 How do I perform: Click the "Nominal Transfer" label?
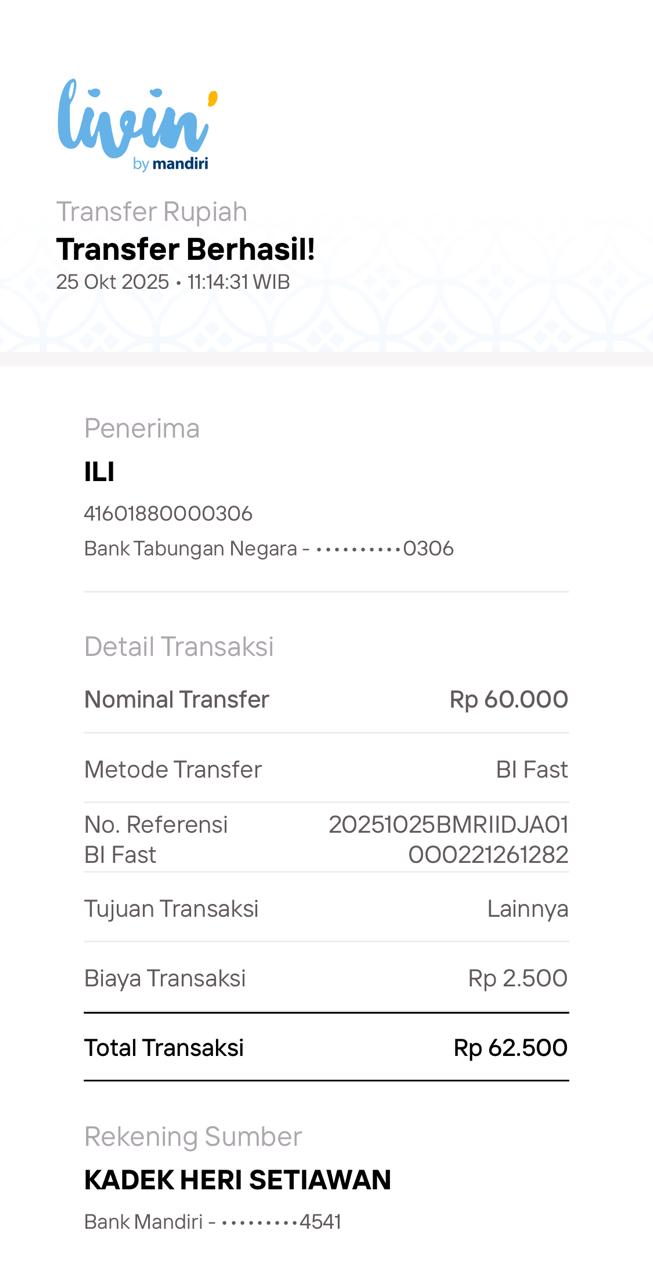[177, 700]
